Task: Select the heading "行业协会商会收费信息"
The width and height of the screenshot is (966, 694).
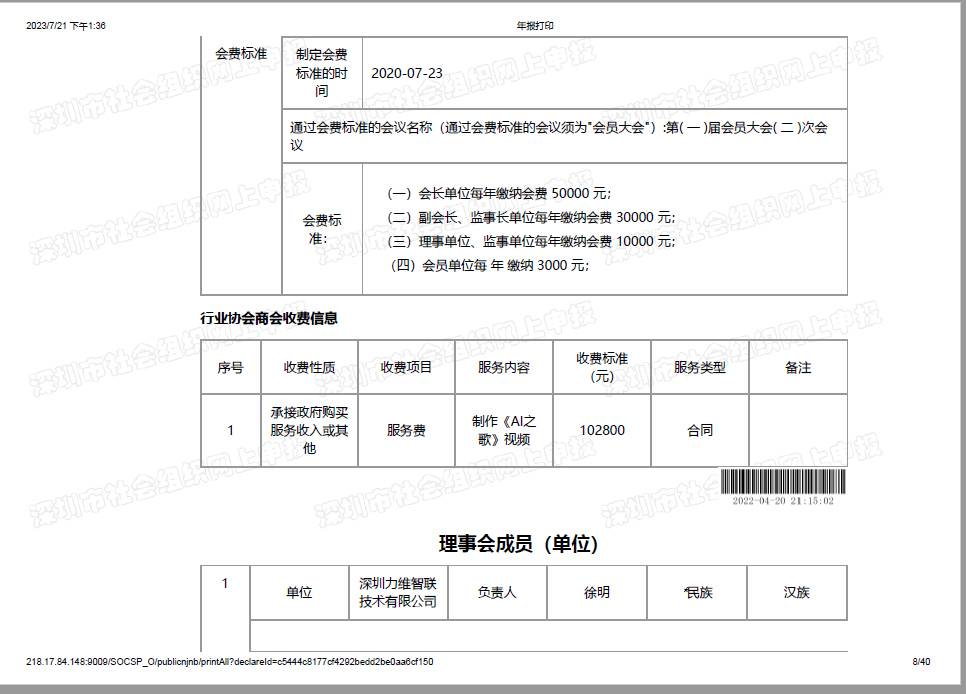Action: click(x=269, y=318)
